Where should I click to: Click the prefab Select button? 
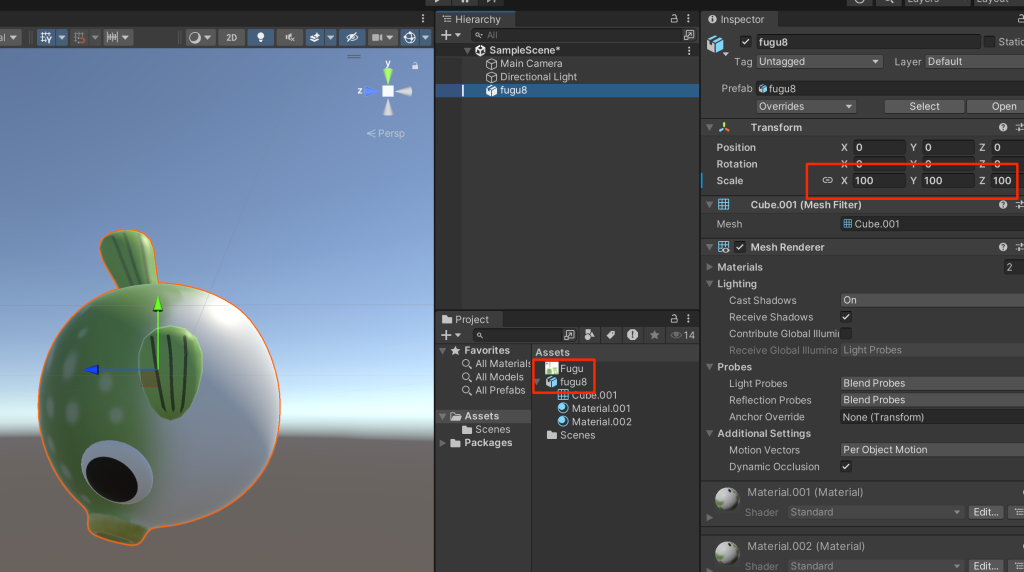[924, 106]
